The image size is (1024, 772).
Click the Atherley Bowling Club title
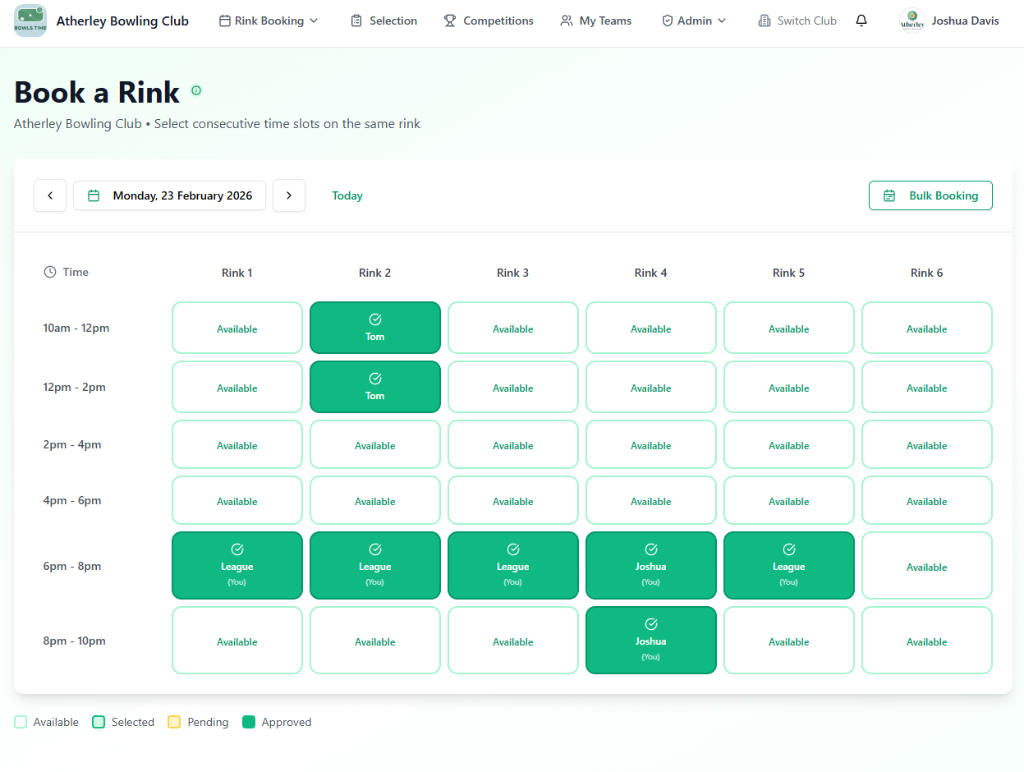[x=122, y=21]
